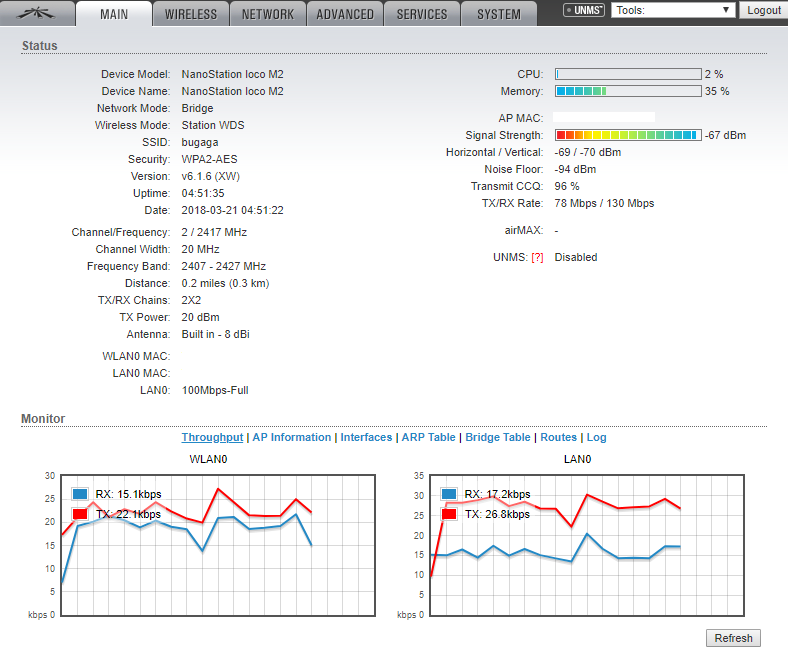Screen dimensions: 788x658
Task: Click TX Power value 20 dBm
Action: pyautogui.click(x=200, y=317)
